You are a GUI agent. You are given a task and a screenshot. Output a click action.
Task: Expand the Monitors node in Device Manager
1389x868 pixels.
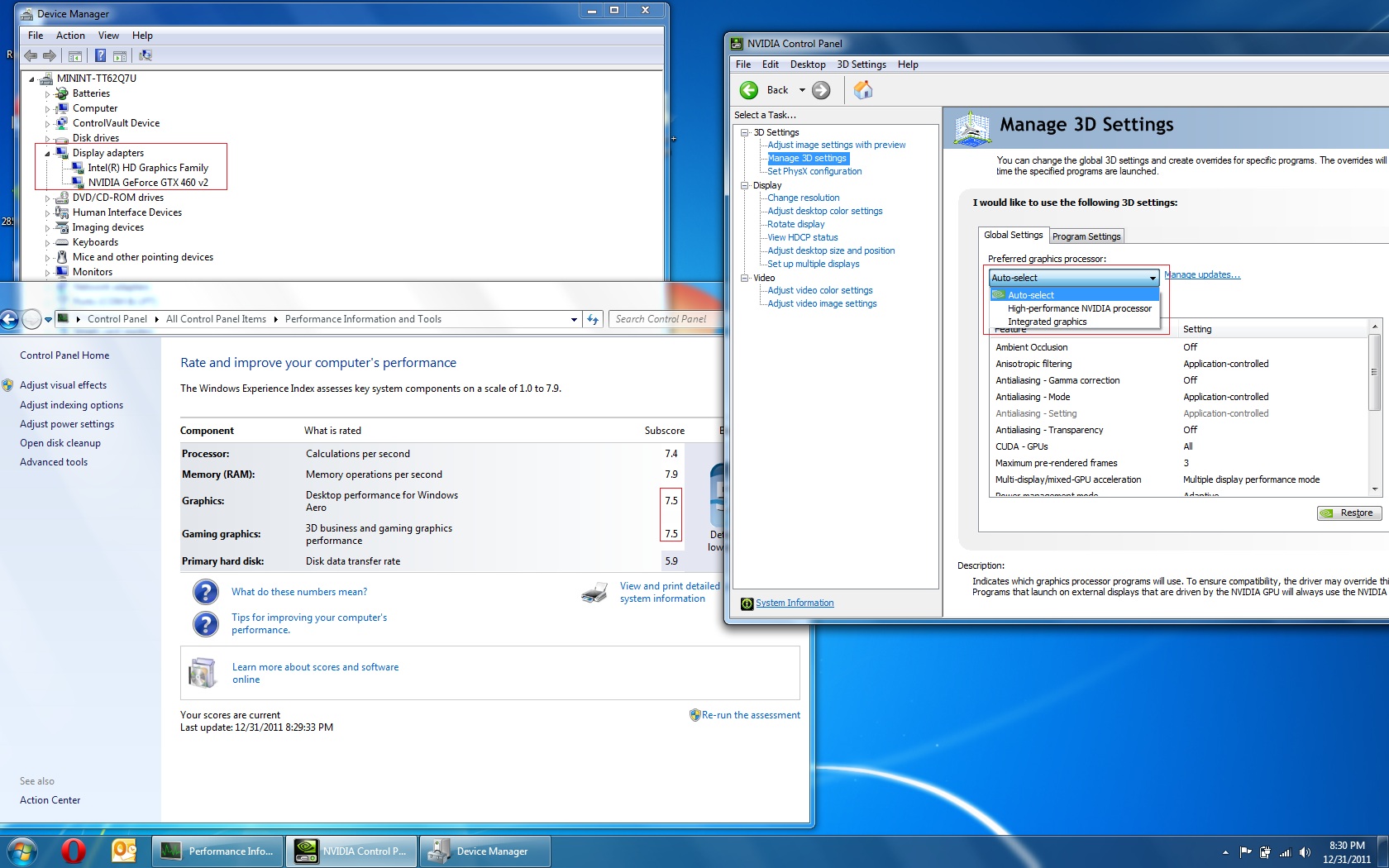tap(47, 272)
